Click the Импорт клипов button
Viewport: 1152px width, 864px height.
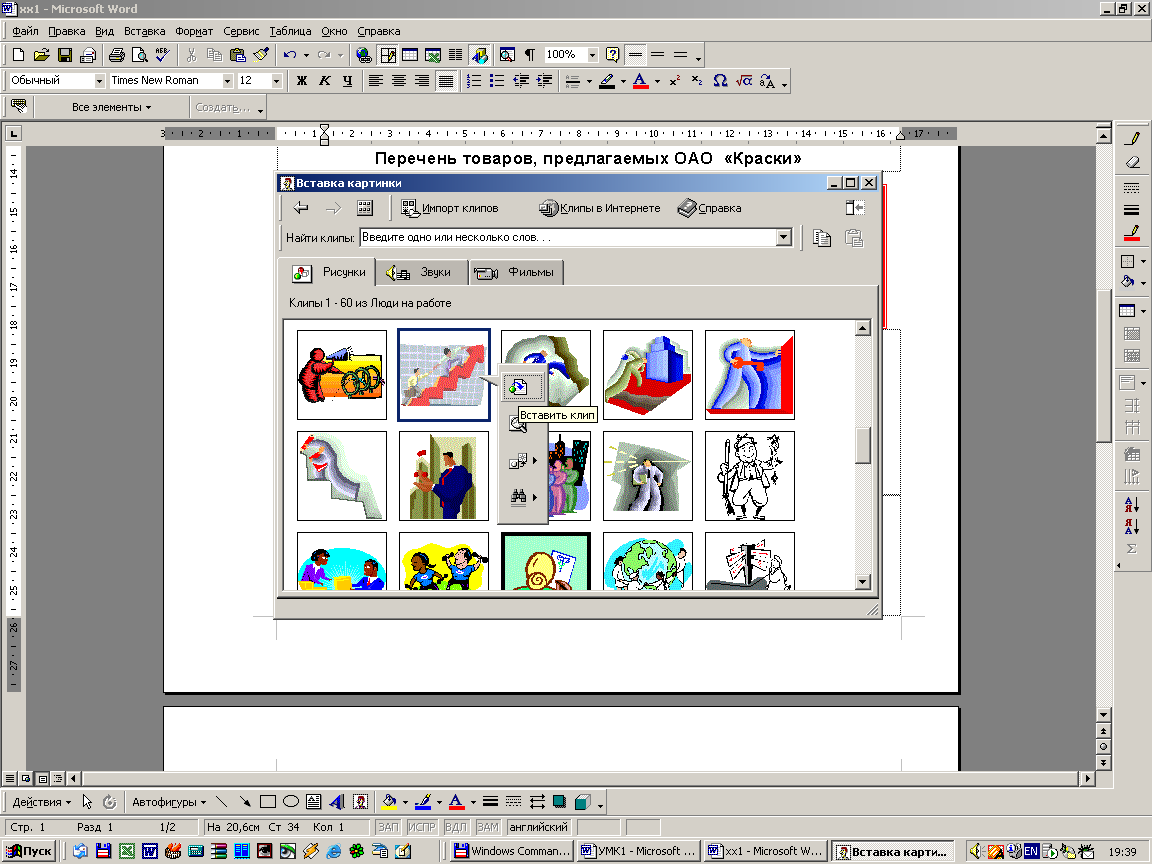[x=450, y=209]
